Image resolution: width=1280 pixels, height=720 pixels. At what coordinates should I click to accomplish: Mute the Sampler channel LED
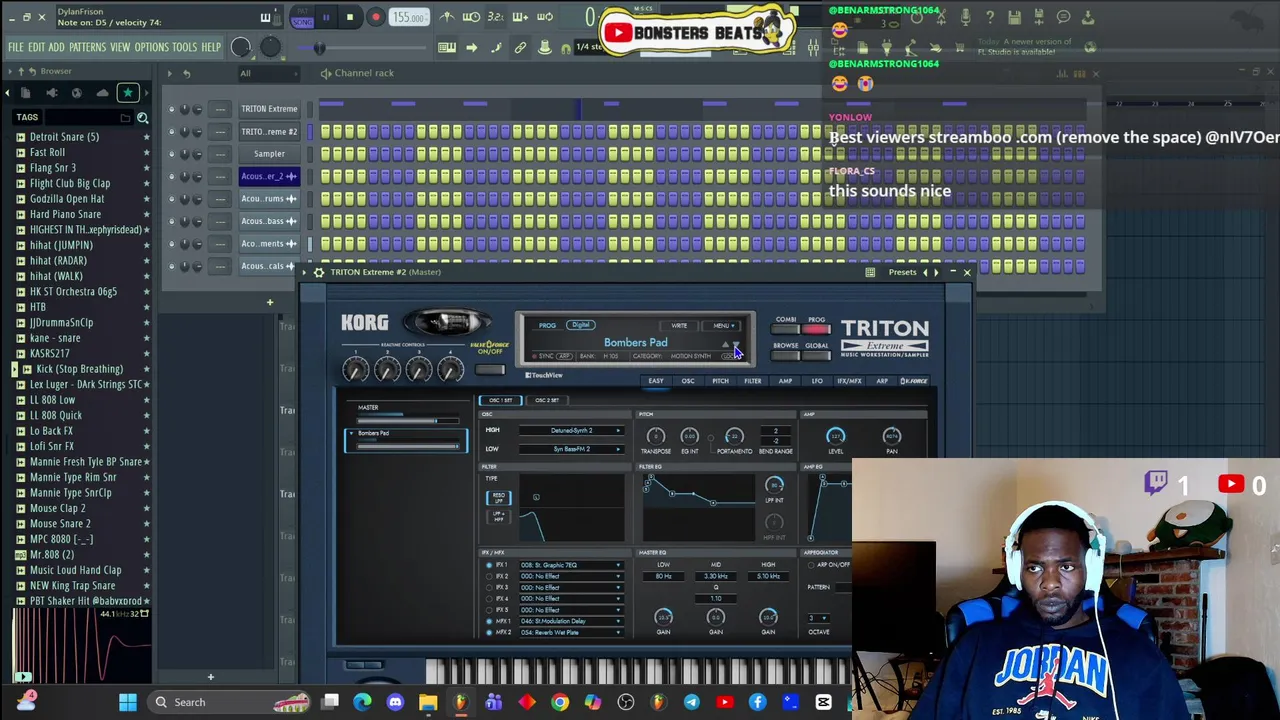(x=172, y=154)
